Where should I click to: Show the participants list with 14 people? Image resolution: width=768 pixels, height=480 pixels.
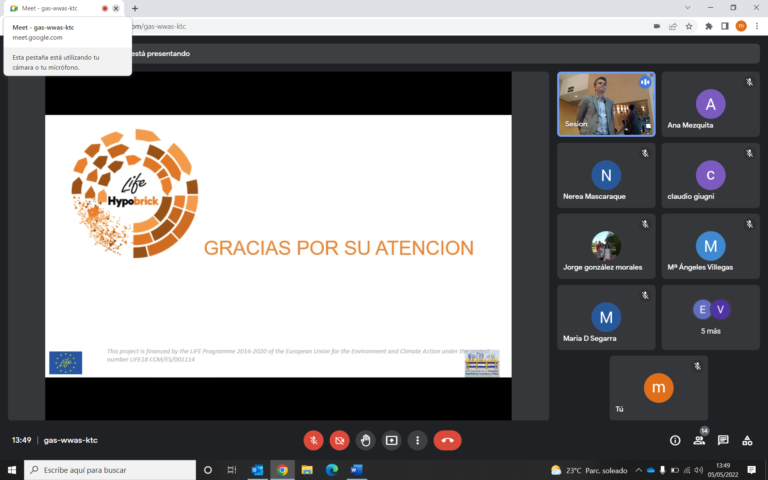[x=699, y=440]
